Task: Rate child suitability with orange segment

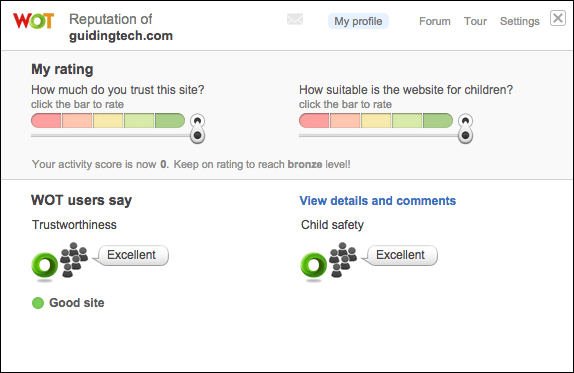Action: pyautogui.click(x=345, y=121)
